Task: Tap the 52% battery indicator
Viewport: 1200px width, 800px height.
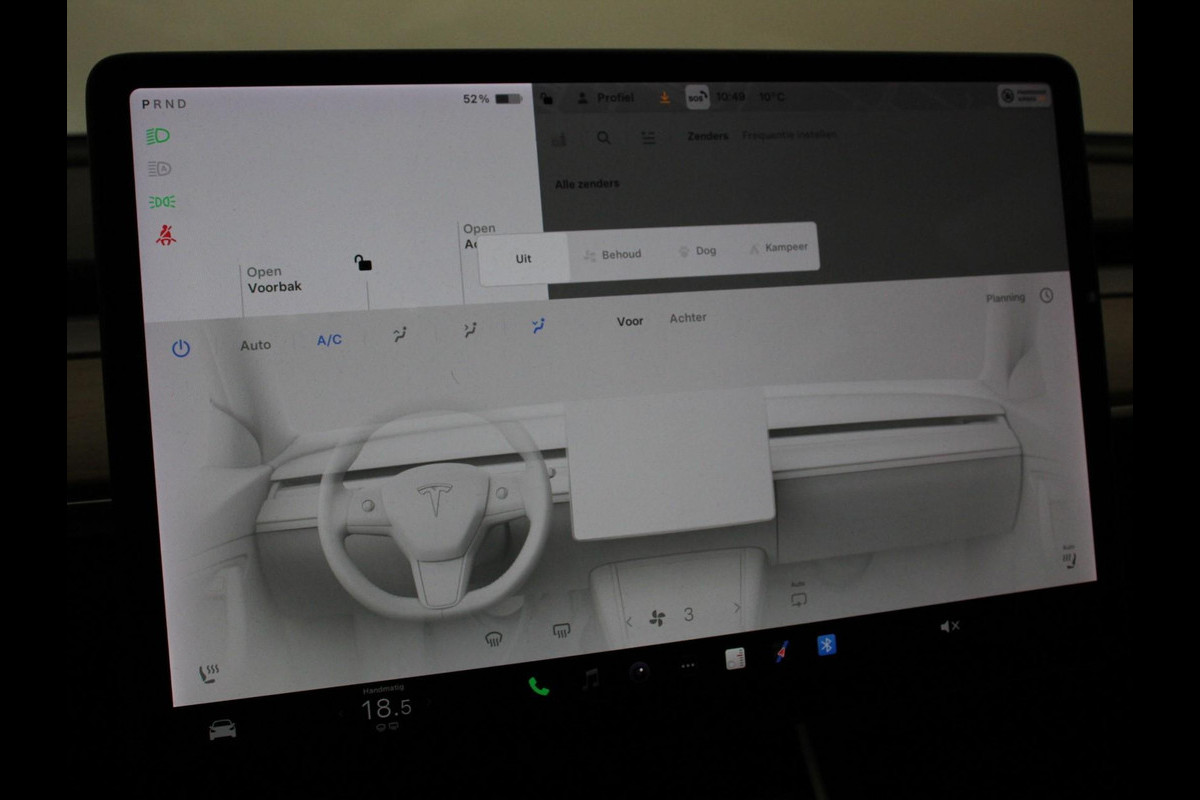Action: [492, 99]
